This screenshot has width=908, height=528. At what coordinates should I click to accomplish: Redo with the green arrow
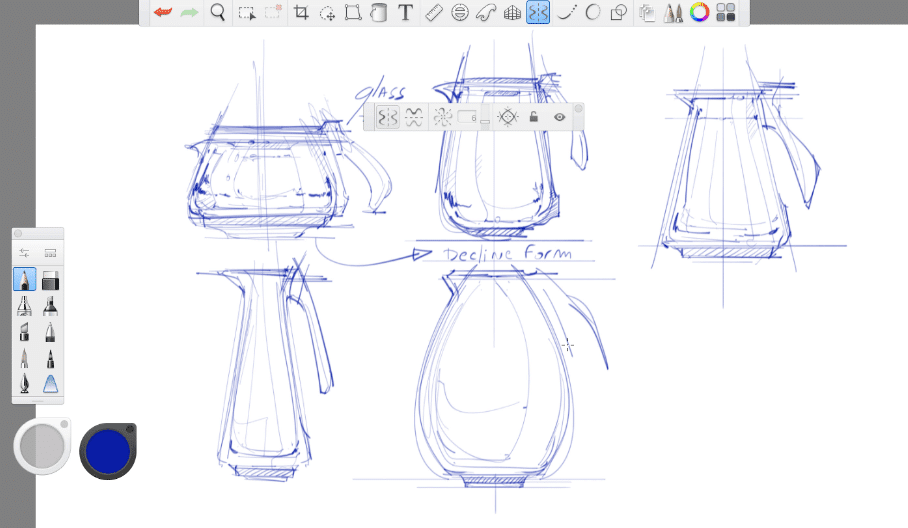tap(189, 12)
